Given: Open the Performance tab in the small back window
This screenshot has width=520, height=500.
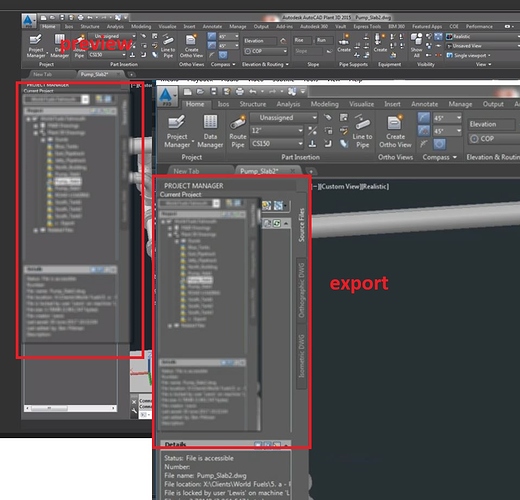Looking at the screenshot, I should pos(479,26).
